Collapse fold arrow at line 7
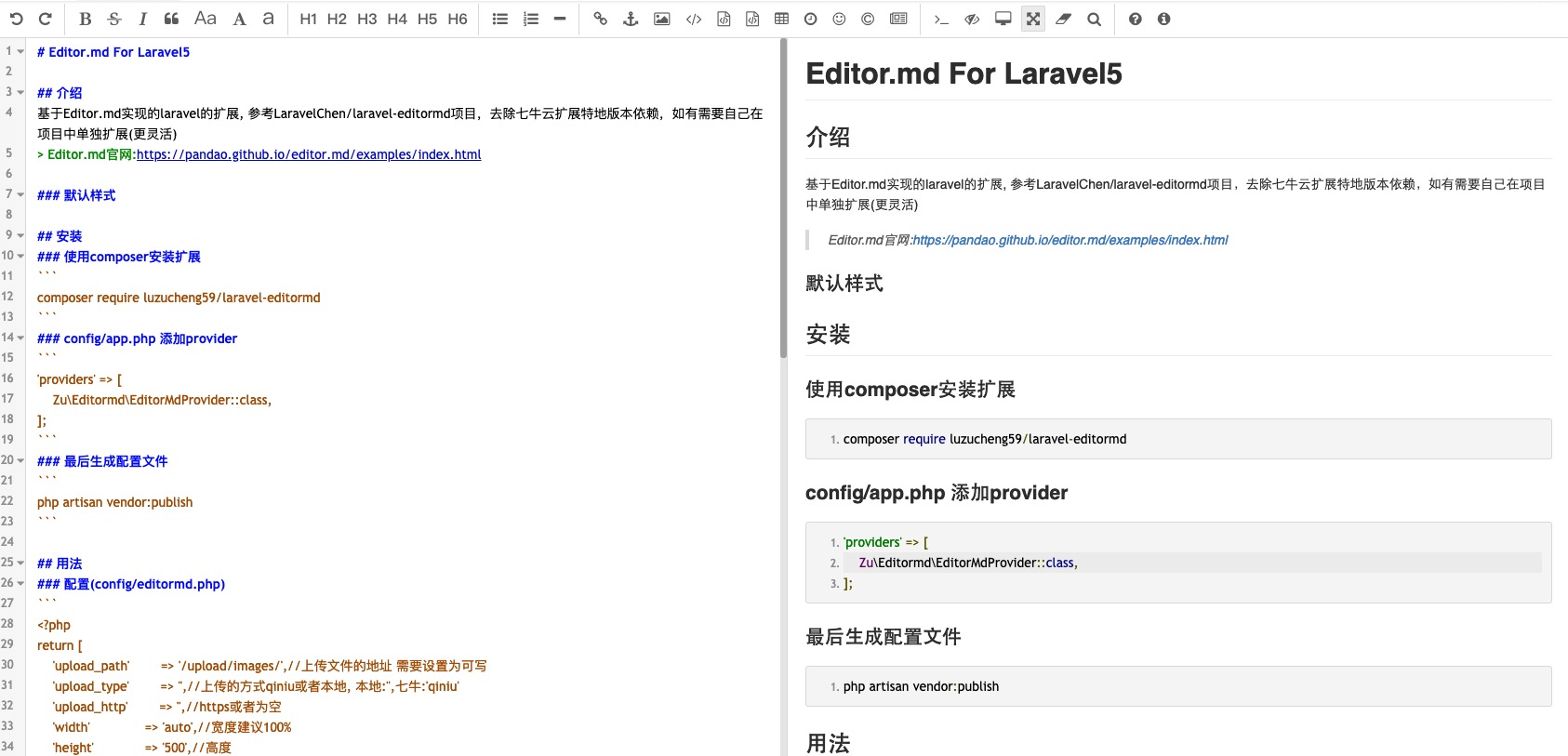1568x756 pixels. coord(20,194)
